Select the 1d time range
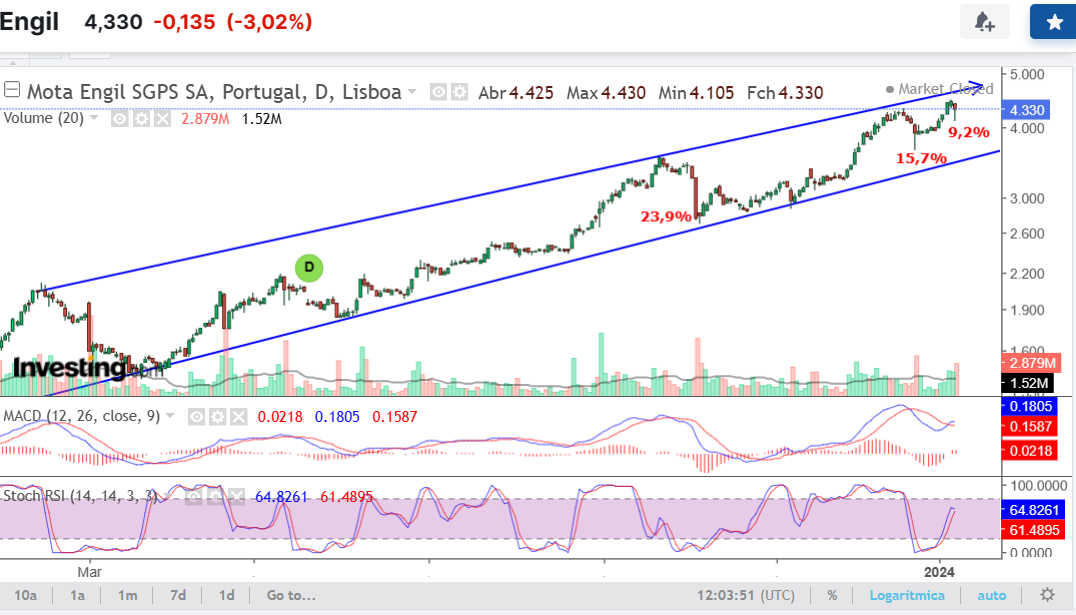This screenshot has height=615, width=1076. pyautogui.click(x=226, y=595)
